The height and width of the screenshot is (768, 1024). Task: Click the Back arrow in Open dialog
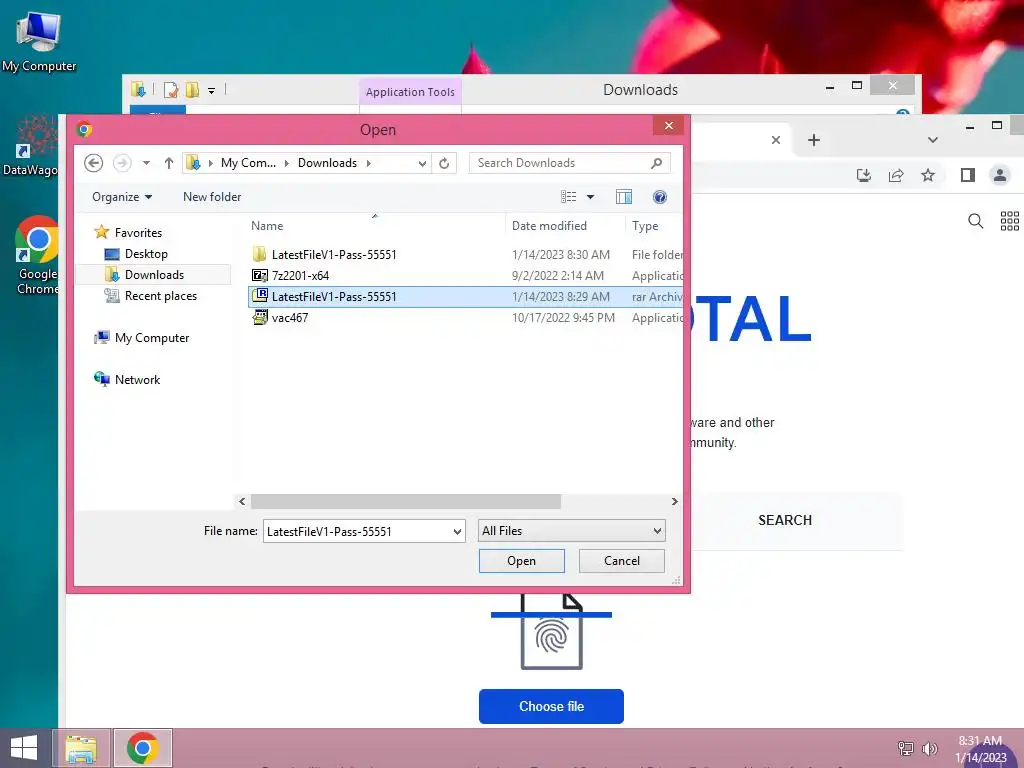(x=93, y=163)
